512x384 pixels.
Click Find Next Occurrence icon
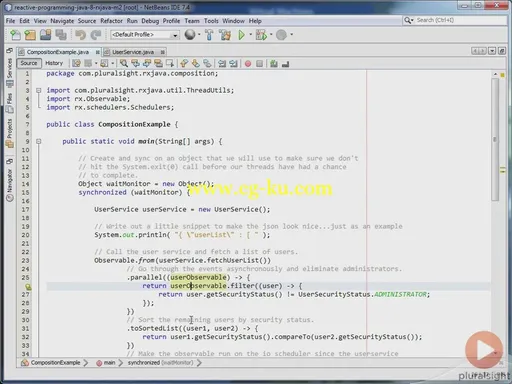pyautogui.click(x=147, y=63)
